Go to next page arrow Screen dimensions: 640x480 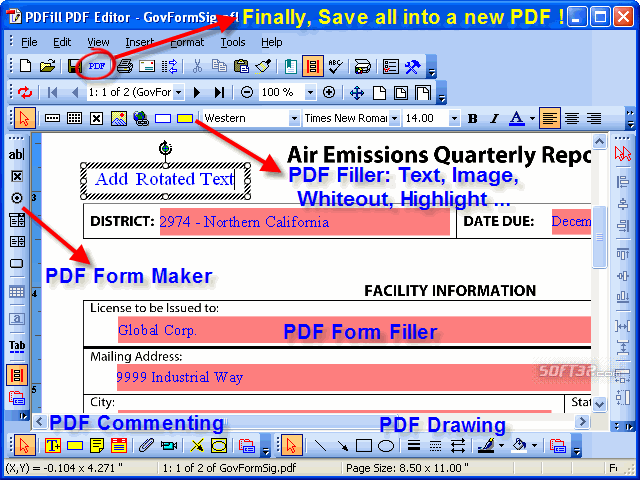pos(197,93)
